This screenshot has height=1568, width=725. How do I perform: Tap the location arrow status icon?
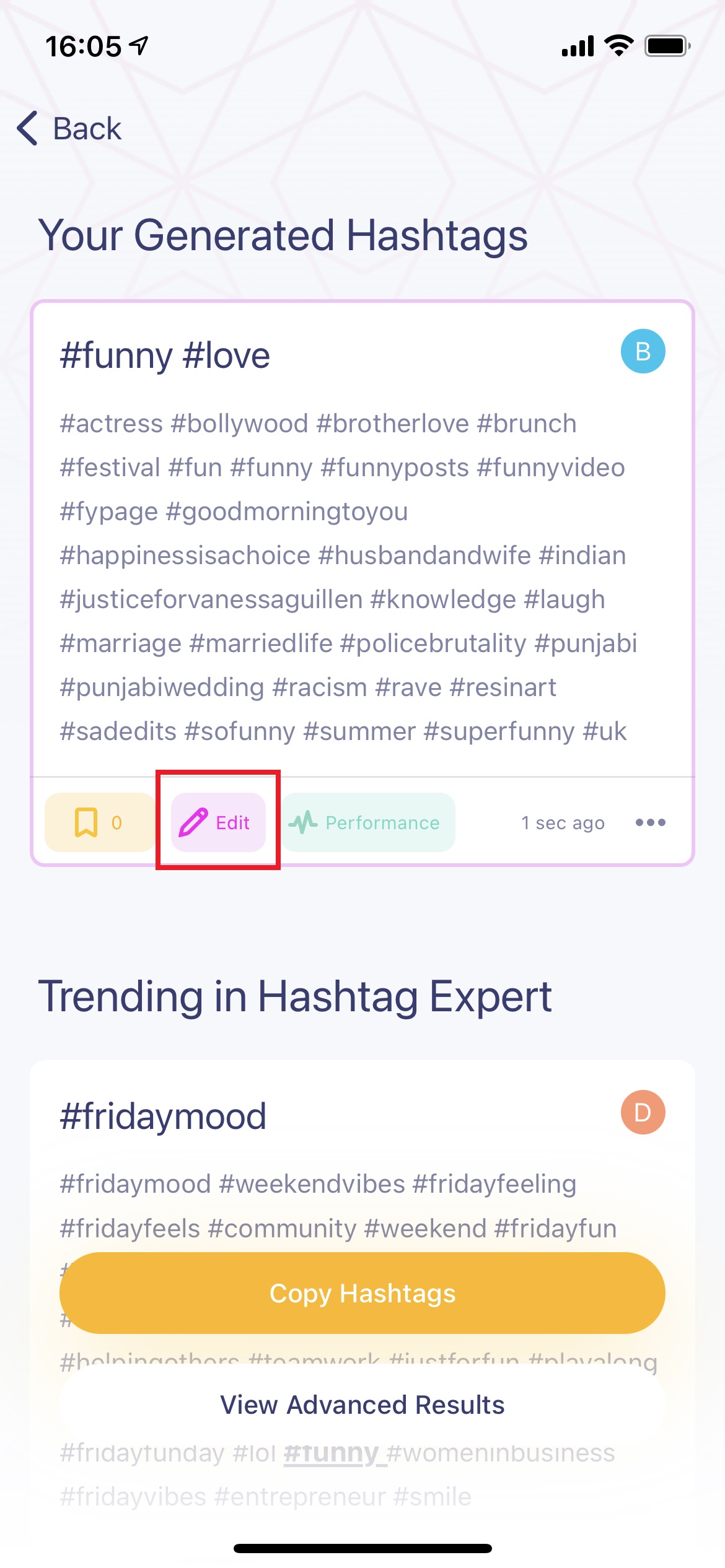(x=139, y=45)
